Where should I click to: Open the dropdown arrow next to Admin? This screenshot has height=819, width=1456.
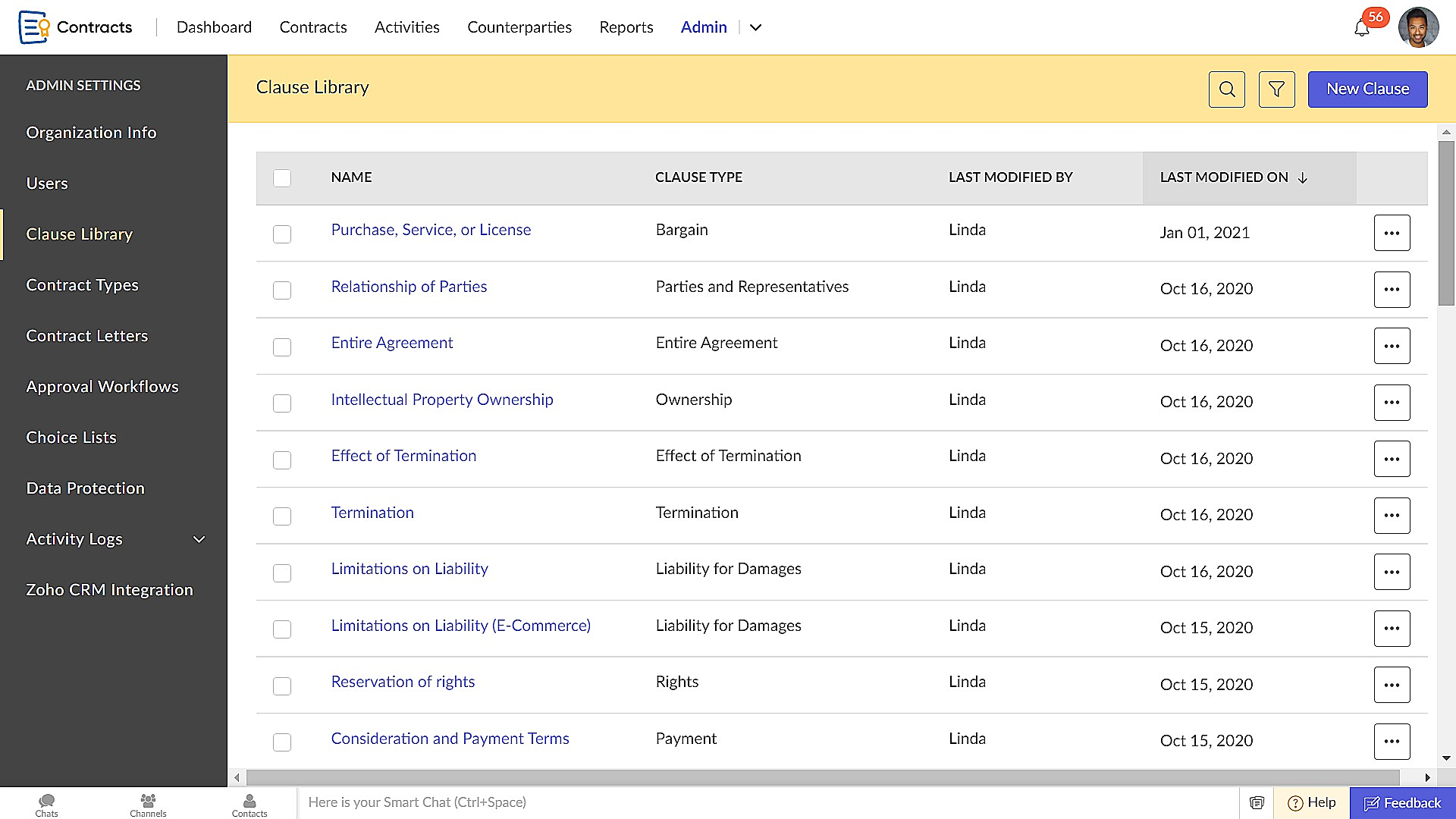tap(755, 27)
